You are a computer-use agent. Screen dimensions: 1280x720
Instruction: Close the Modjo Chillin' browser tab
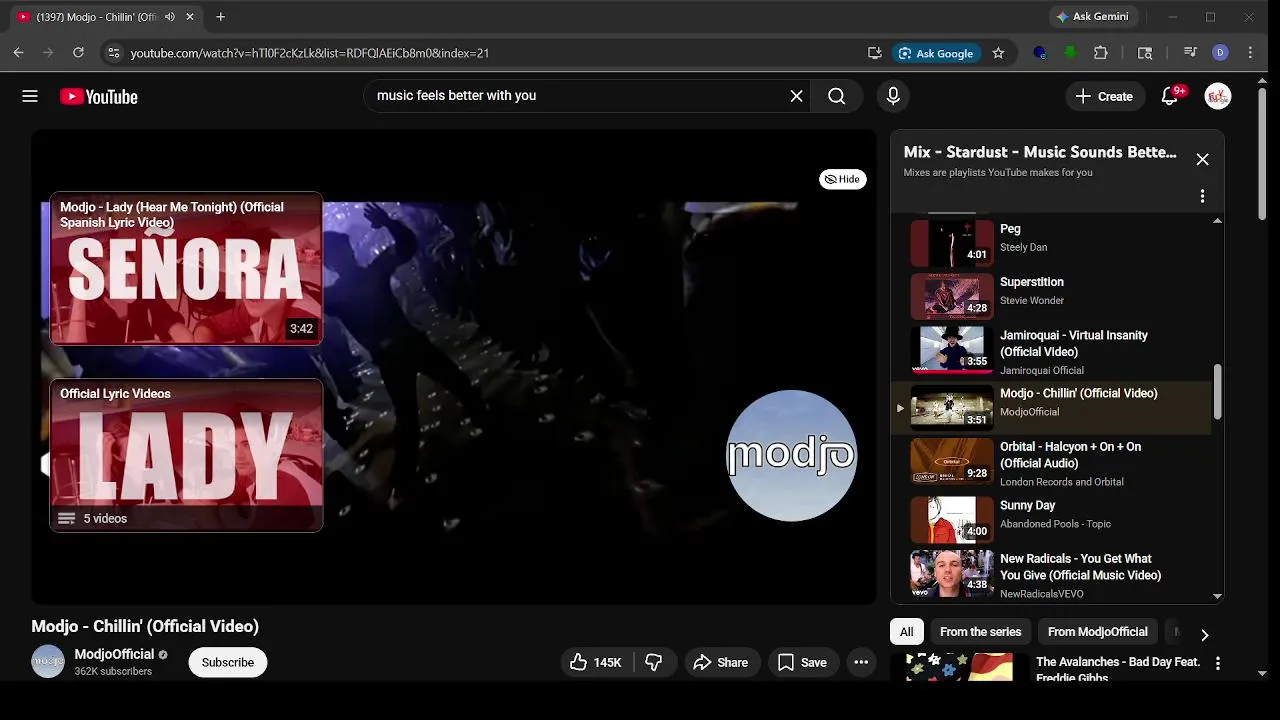[190, 17]
